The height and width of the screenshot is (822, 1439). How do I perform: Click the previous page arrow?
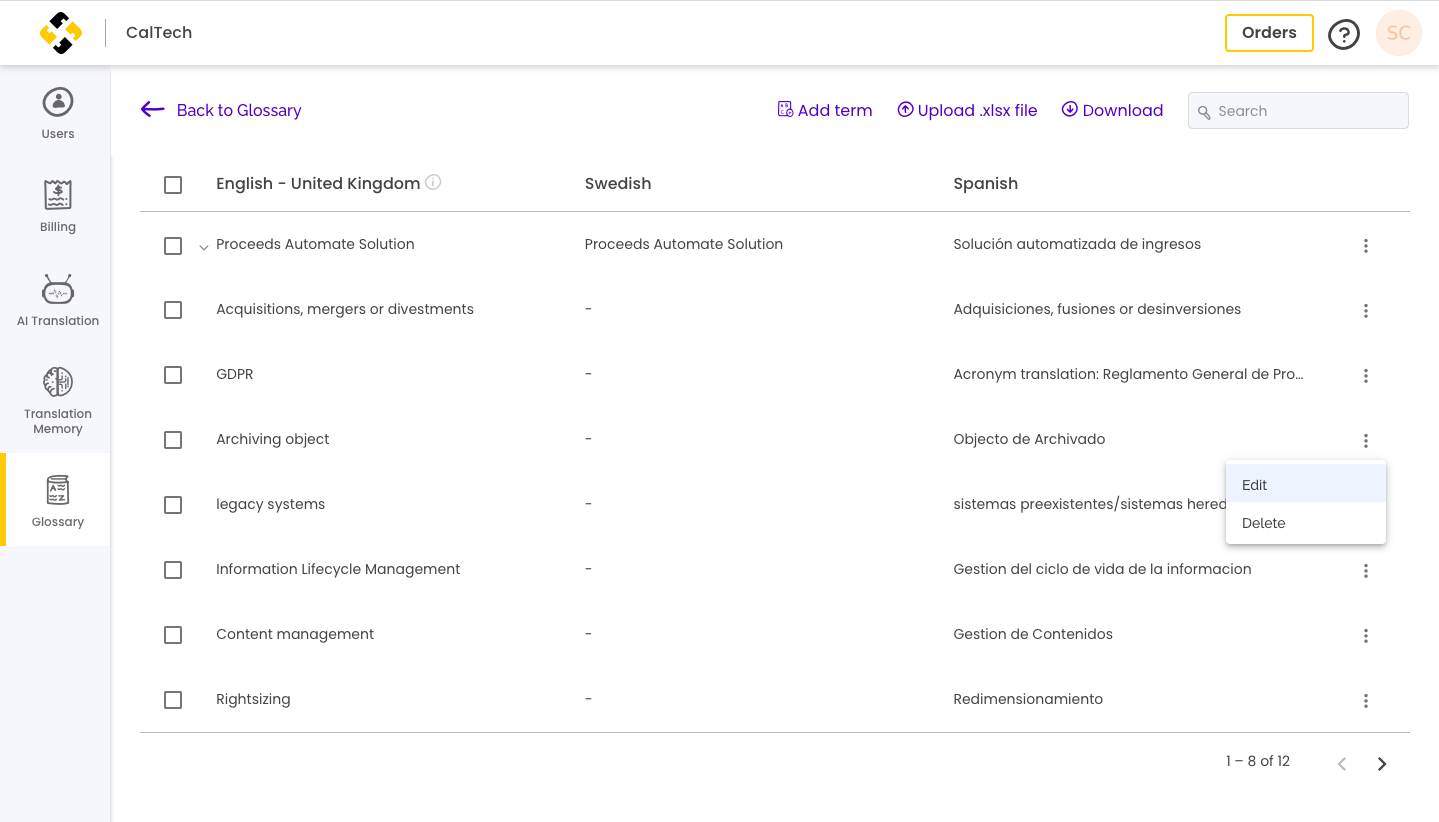[x=1342, y=764]
